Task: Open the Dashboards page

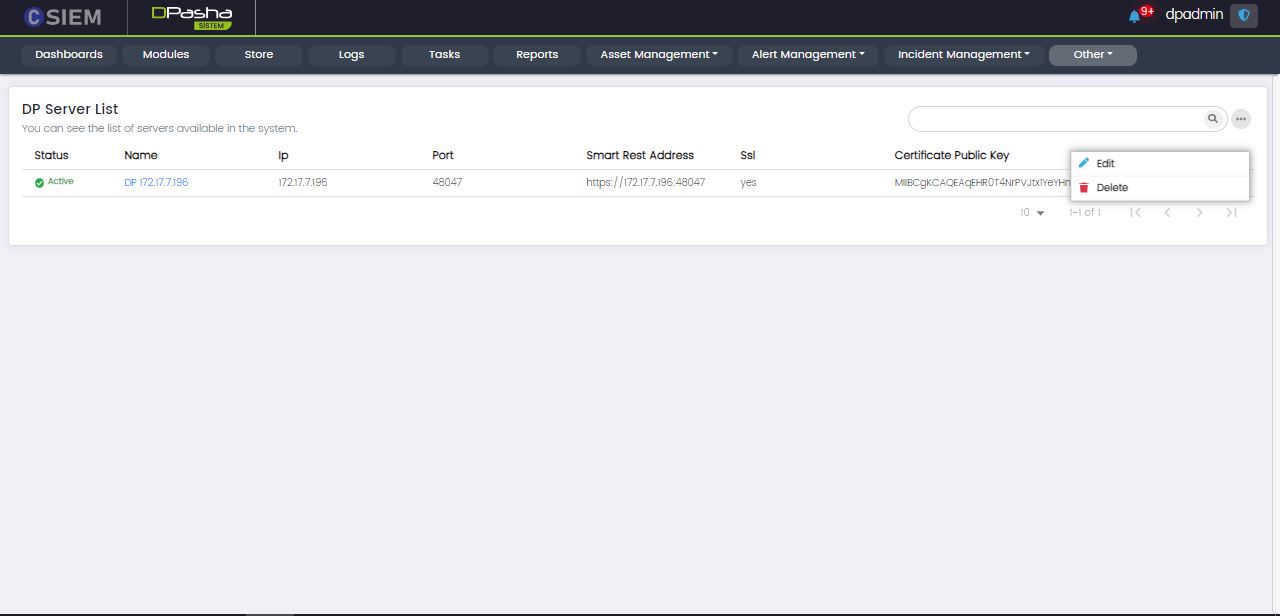Action: [x=69, y=55]
